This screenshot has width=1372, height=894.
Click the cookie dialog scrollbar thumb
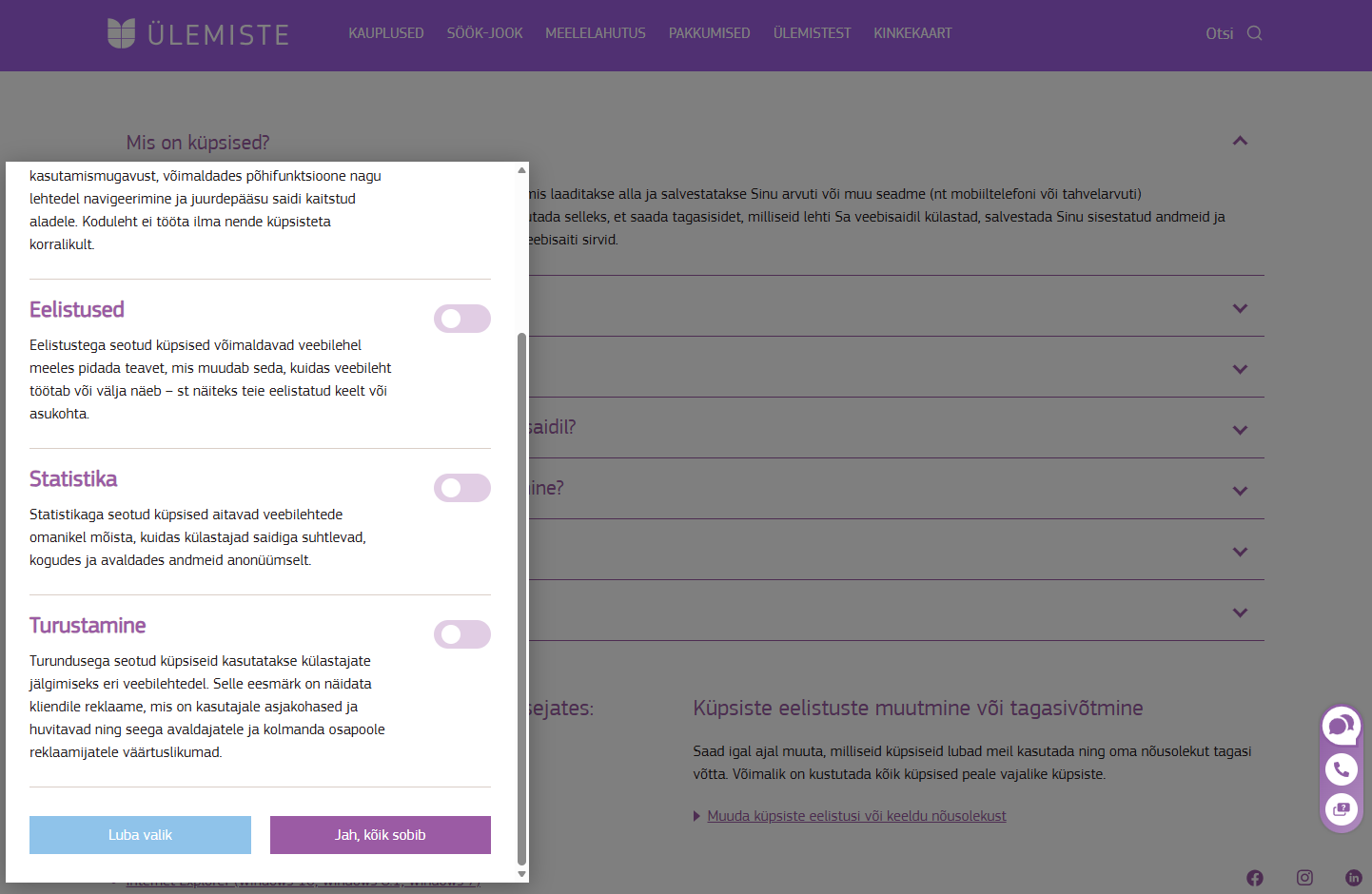521,599
